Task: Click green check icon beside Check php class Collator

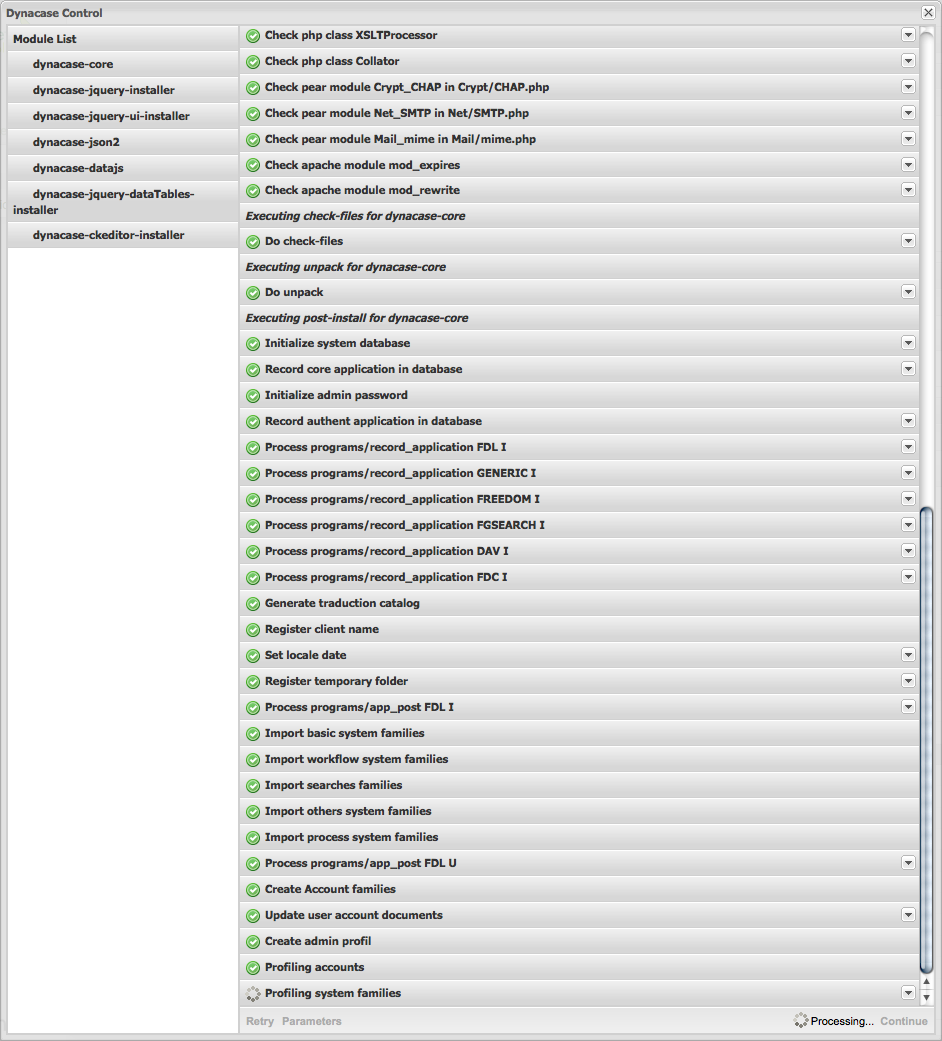Action: coord(253,62)
